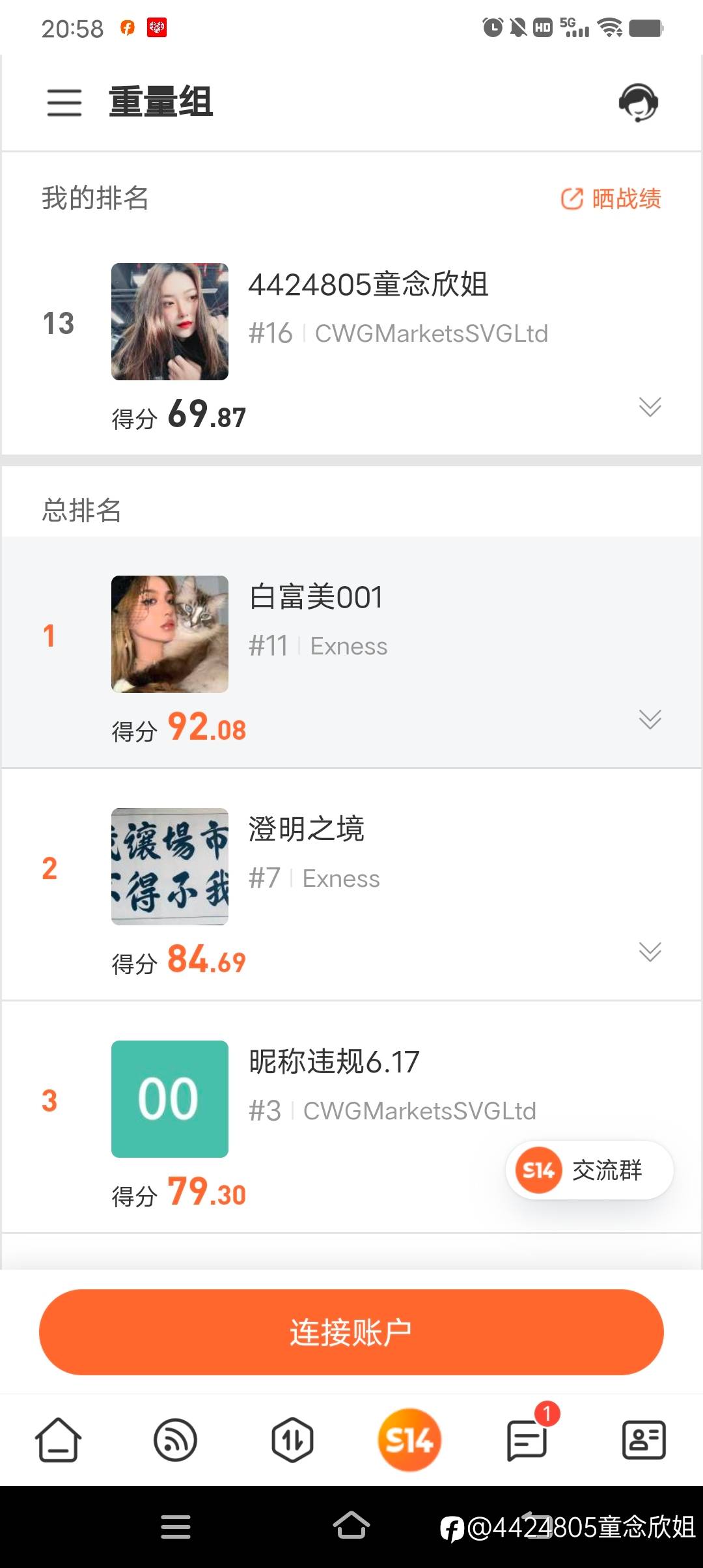Image resolution: width=703 pixels, height=1568 pixels.
Task: Tap the 晒战绩 share link
Action: pos(611,199)
